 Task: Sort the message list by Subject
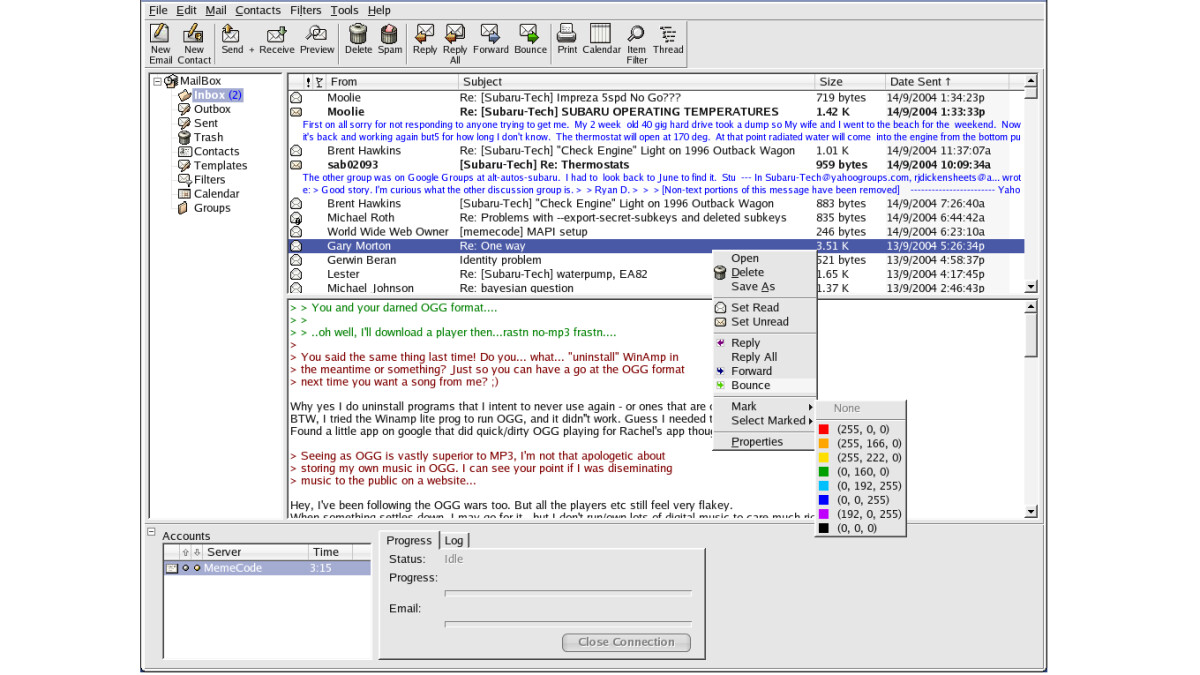(x=637, y=82)
